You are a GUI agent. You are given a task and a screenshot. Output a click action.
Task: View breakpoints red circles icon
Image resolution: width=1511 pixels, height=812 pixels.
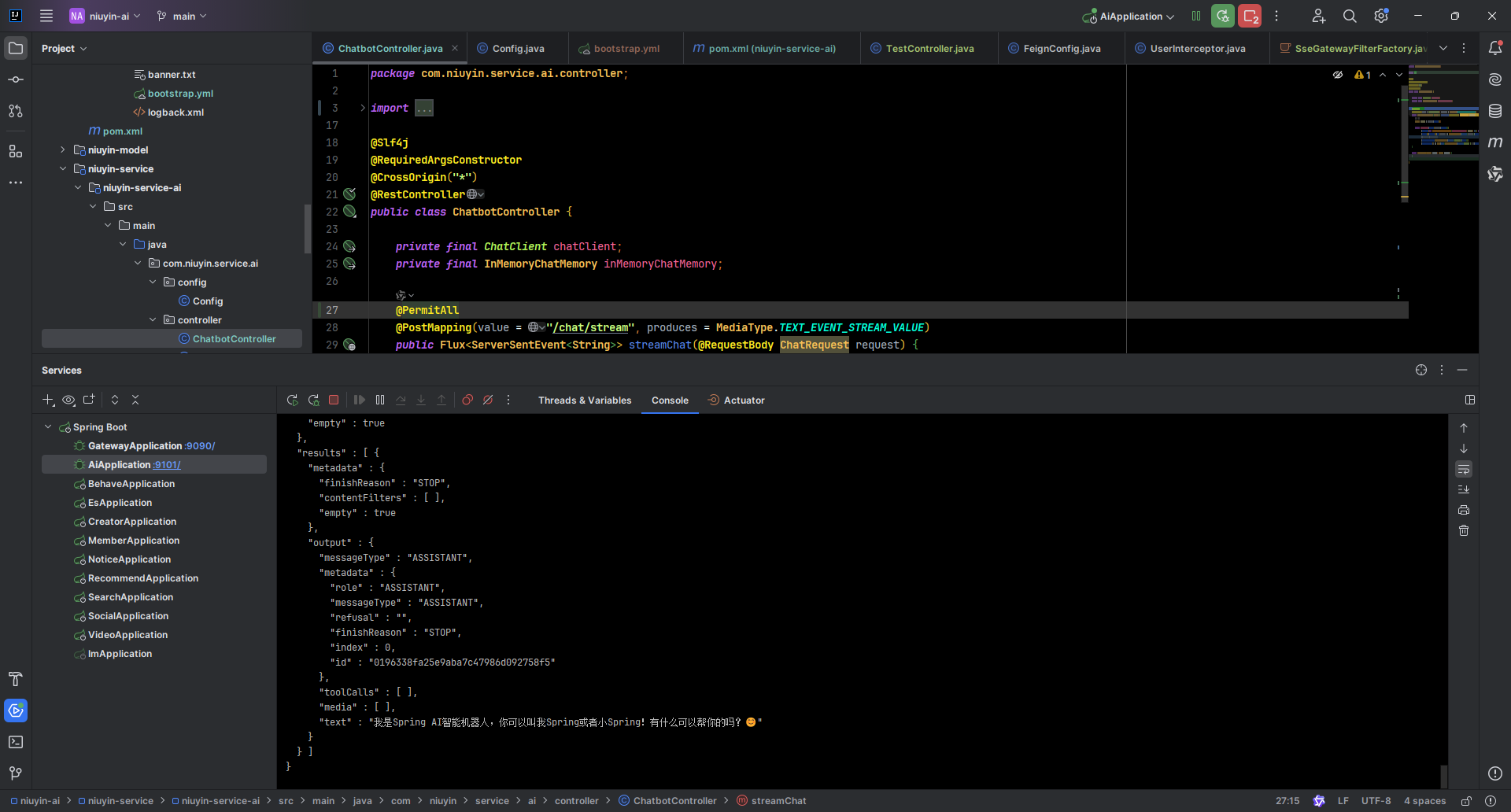(x=467, y=400)
